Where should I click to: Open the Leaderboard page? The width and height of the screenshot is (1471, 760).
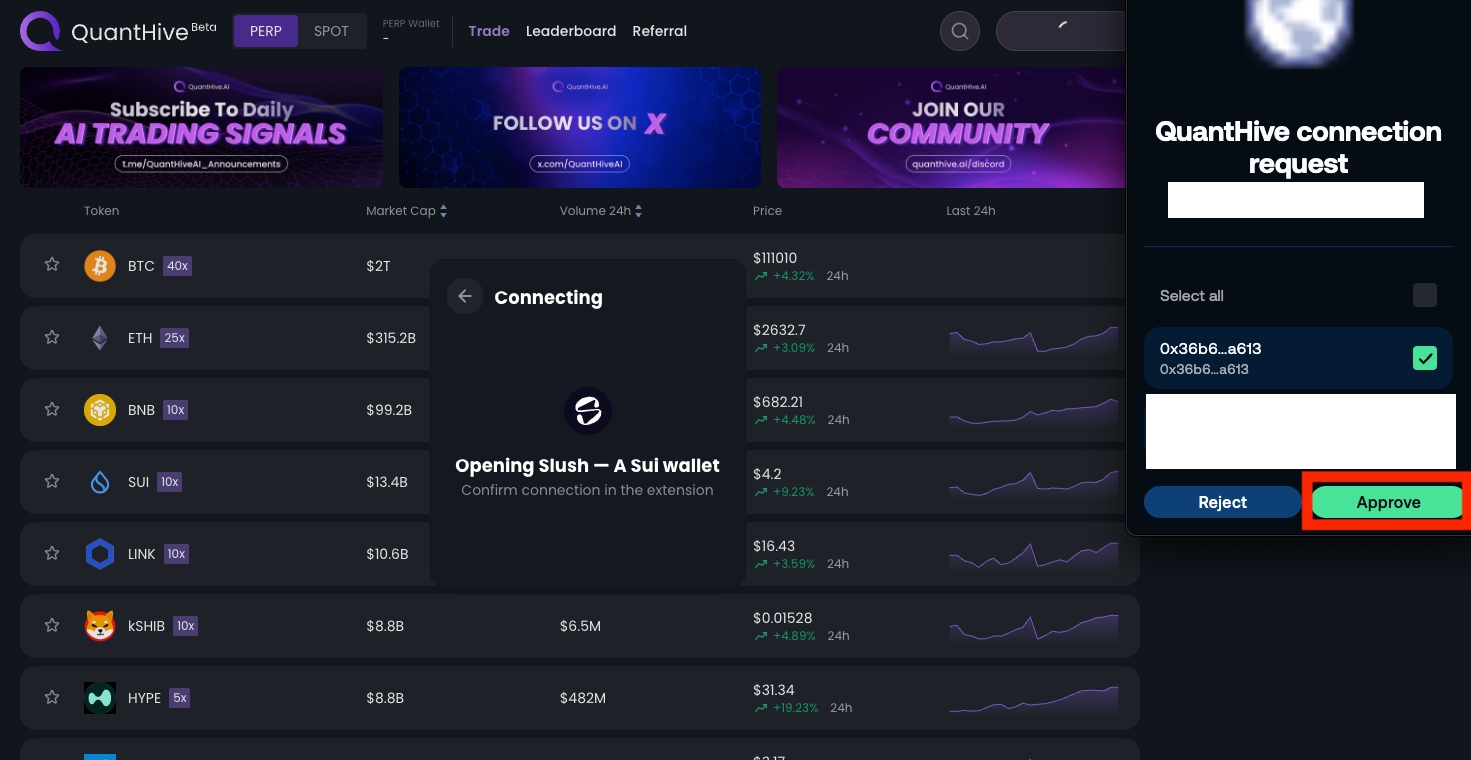(x=571, y=31)
